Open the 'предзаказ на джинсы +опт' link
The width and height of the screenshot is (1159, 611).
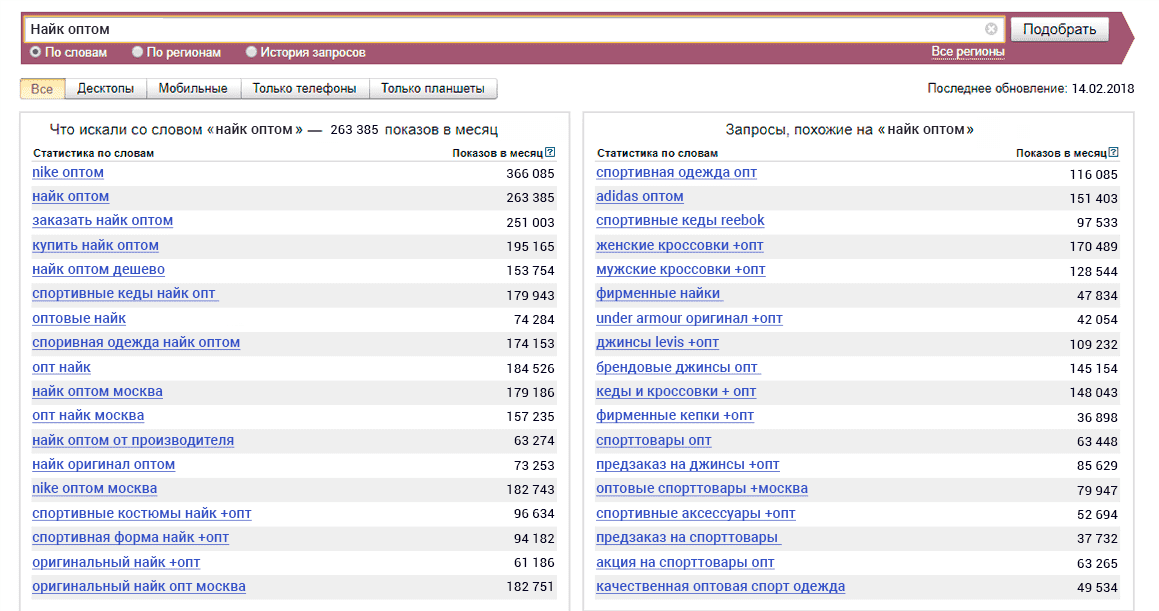[x=687, y=465]
